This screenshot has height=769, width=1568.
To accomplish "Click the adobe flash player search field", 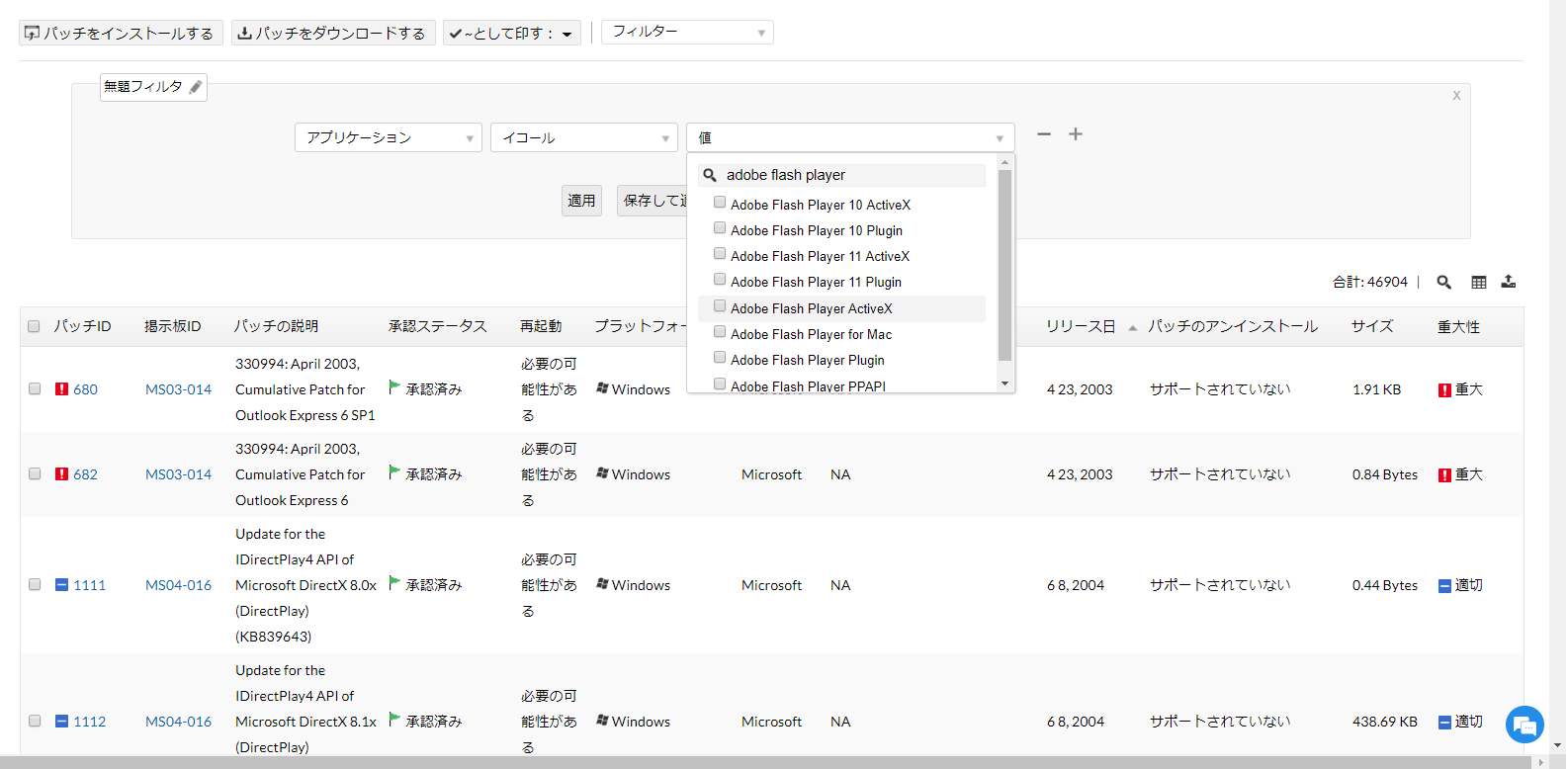I will [x=850, y=175].
